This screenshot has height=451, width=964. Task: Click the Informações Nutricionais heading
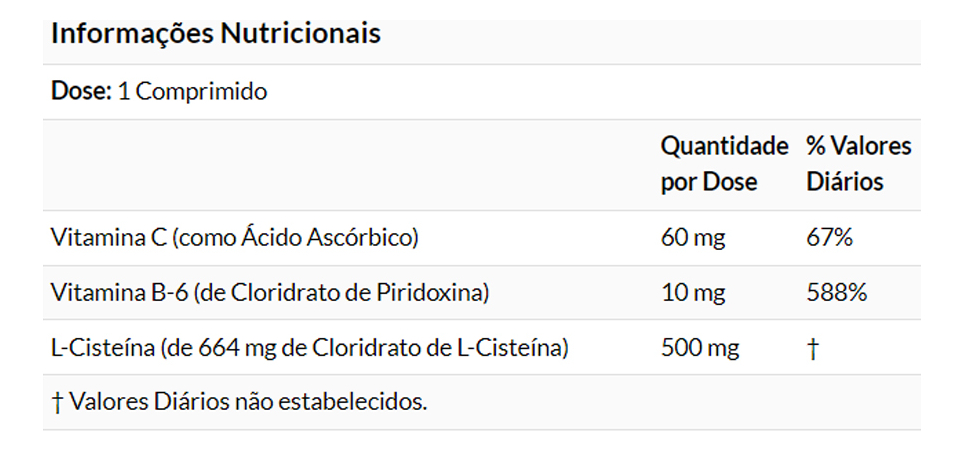[215, 34]
